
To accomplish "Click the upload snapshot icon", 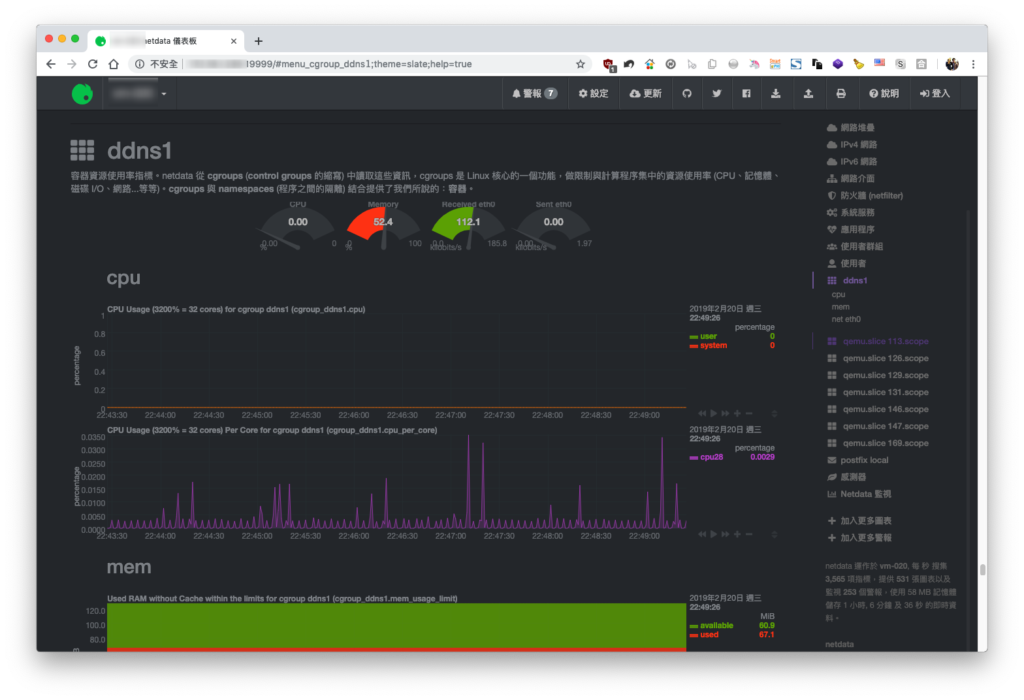I will (x=808, y=93).
